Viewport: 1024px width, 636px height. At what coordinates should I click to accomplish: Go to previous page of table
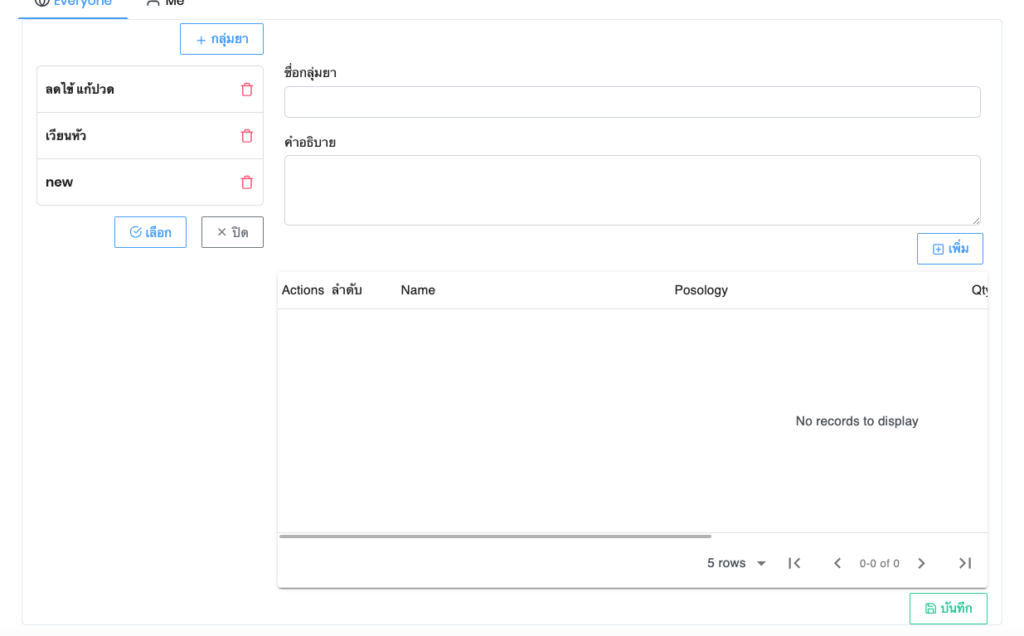837,563
